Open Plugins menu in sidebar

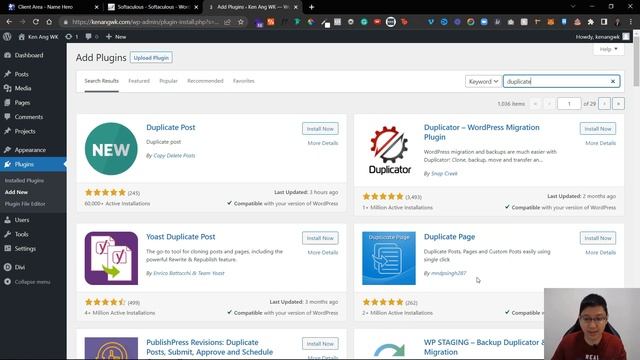33,164
